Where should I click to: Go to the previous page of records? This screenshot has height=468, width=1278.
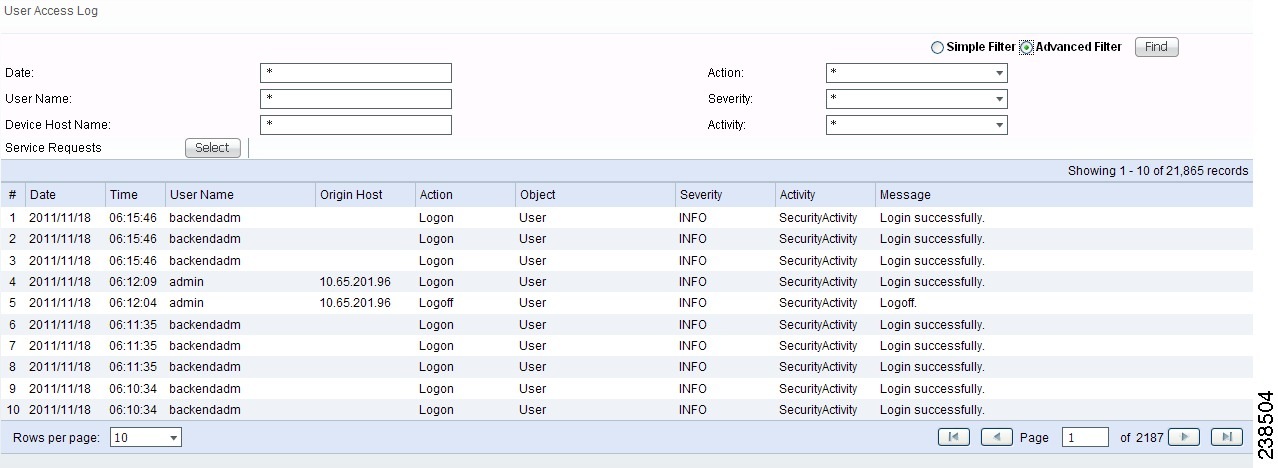point(996,437)
